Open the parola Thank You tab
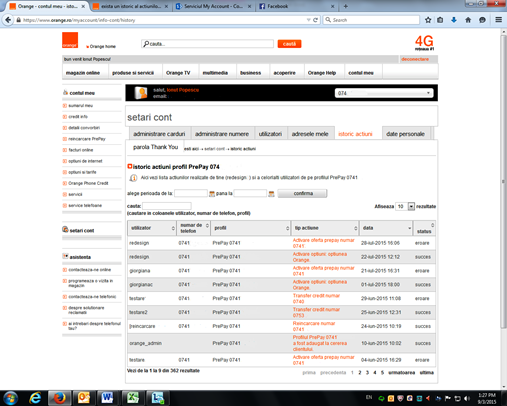 click(x=155, y=147)
